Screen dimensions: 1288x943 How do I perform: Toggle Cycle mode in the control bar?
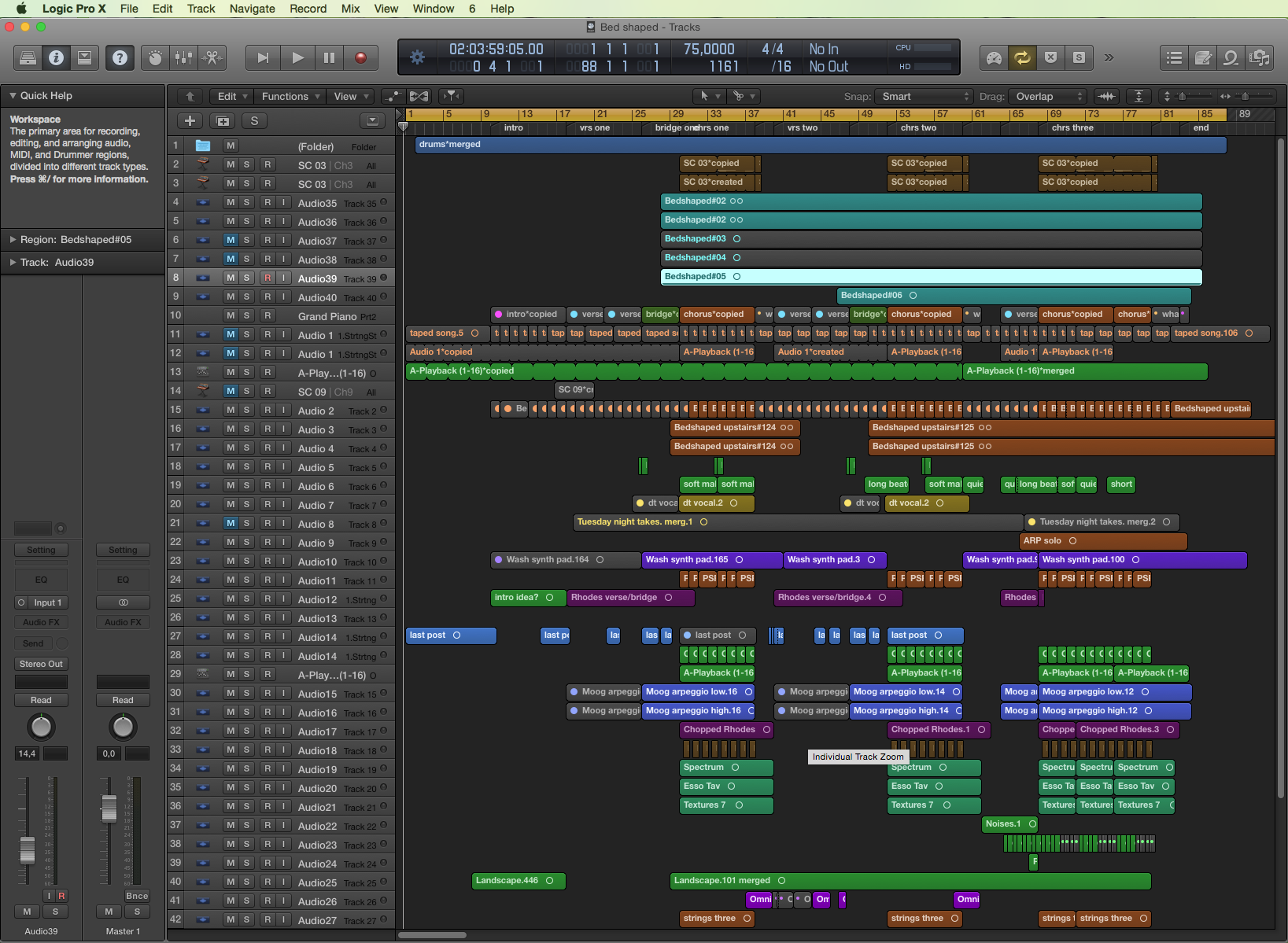tap(1022, 57)
